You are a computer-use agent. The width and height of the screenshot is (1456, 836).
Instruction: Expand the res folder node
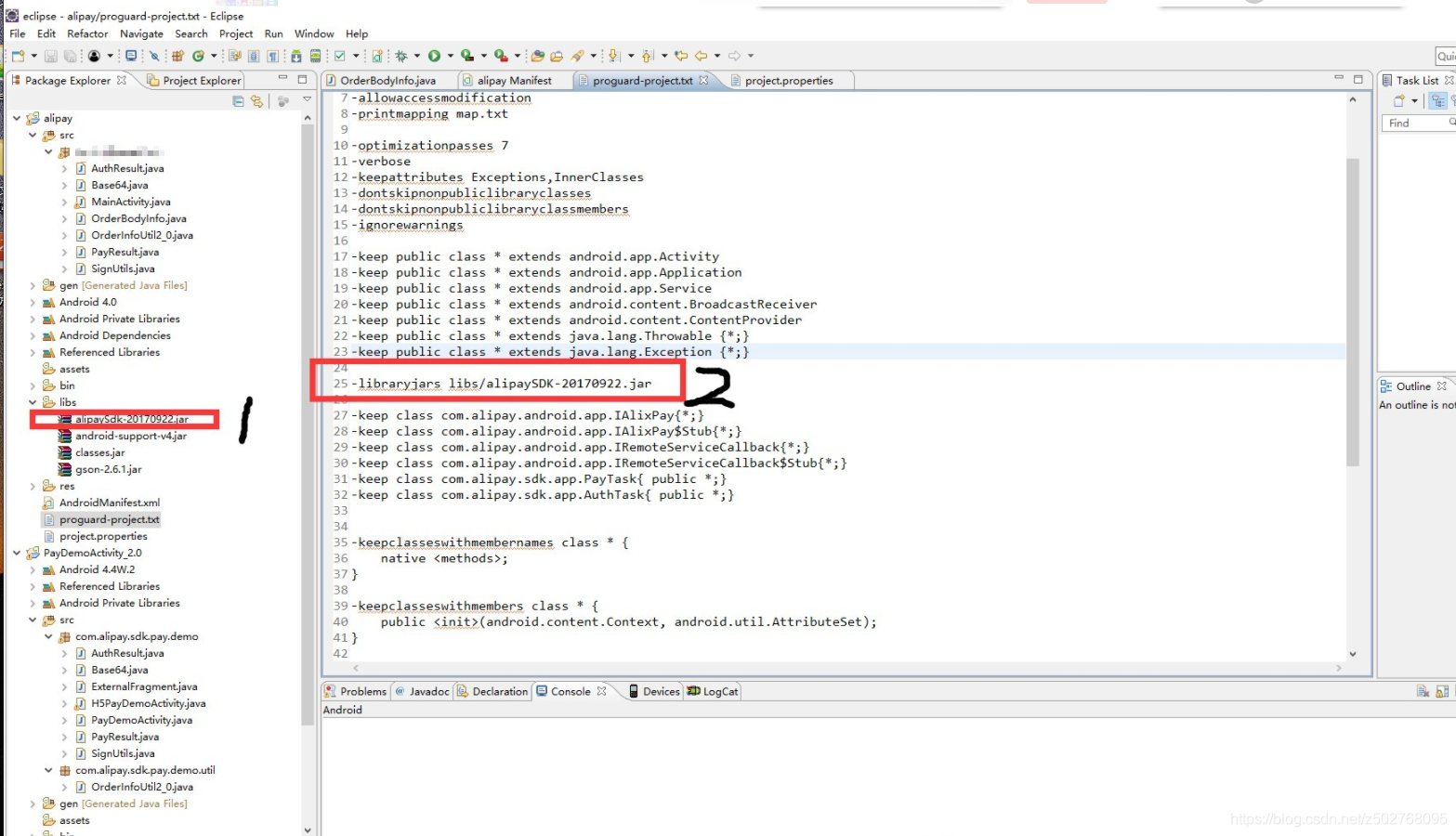pos(33,486)
